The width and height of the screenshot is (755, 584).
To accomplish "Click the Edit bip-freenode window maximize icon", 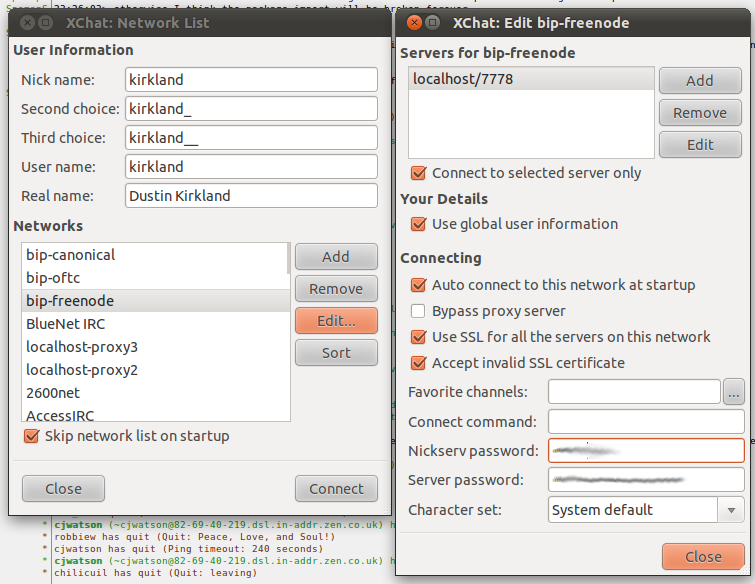I will click(433, 22).
